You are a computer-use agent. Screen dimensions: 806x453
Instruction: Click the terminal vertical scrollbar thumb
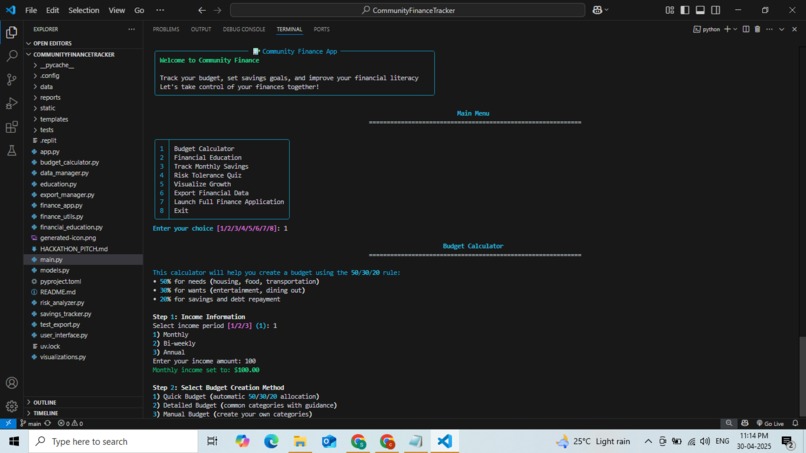point(802,377)
